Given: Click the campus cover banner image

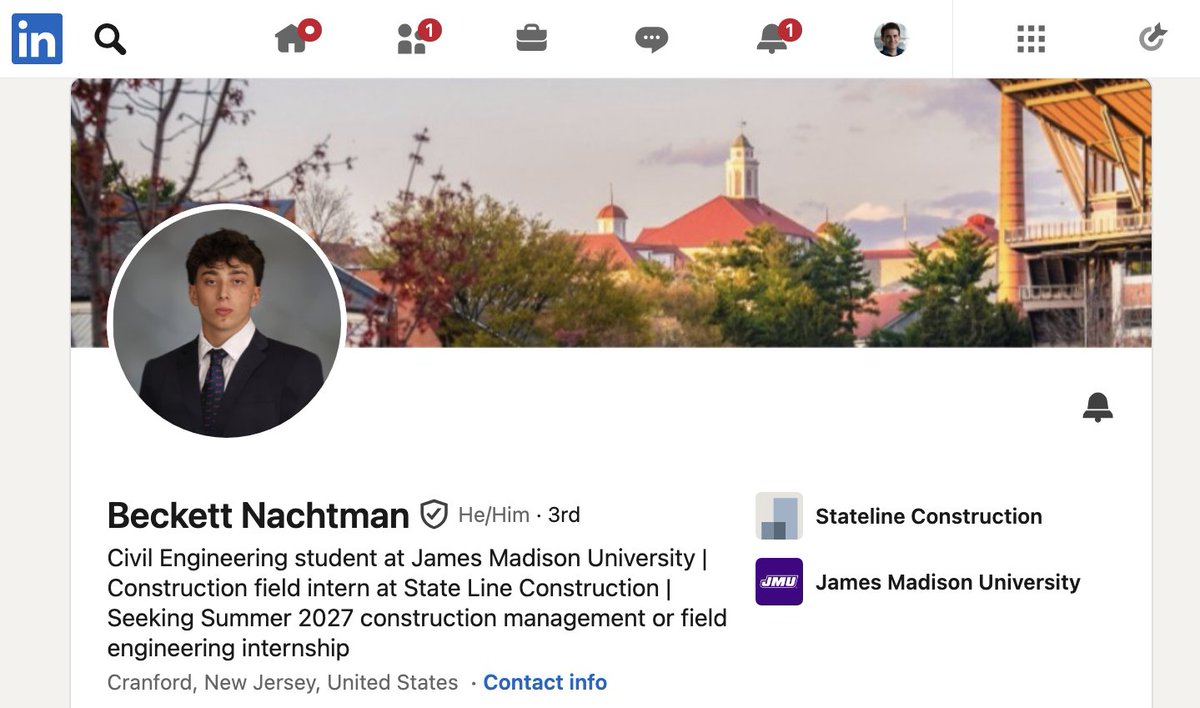Looking at the screenshot, I should click(611, 213).
